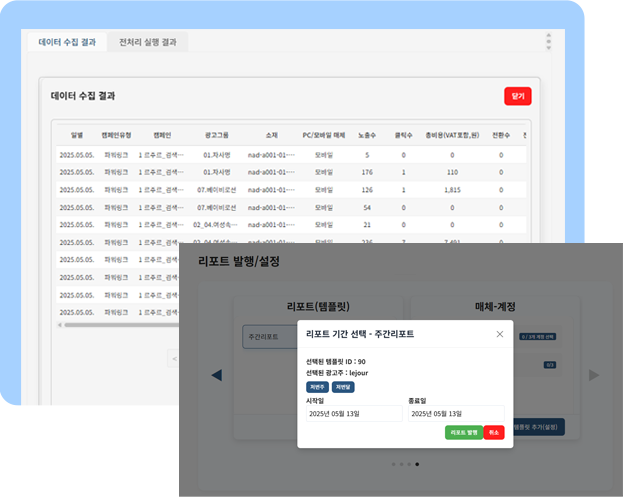Click the vertical scroll arrows at top right
630x500 pixels.
click(548, 41)
